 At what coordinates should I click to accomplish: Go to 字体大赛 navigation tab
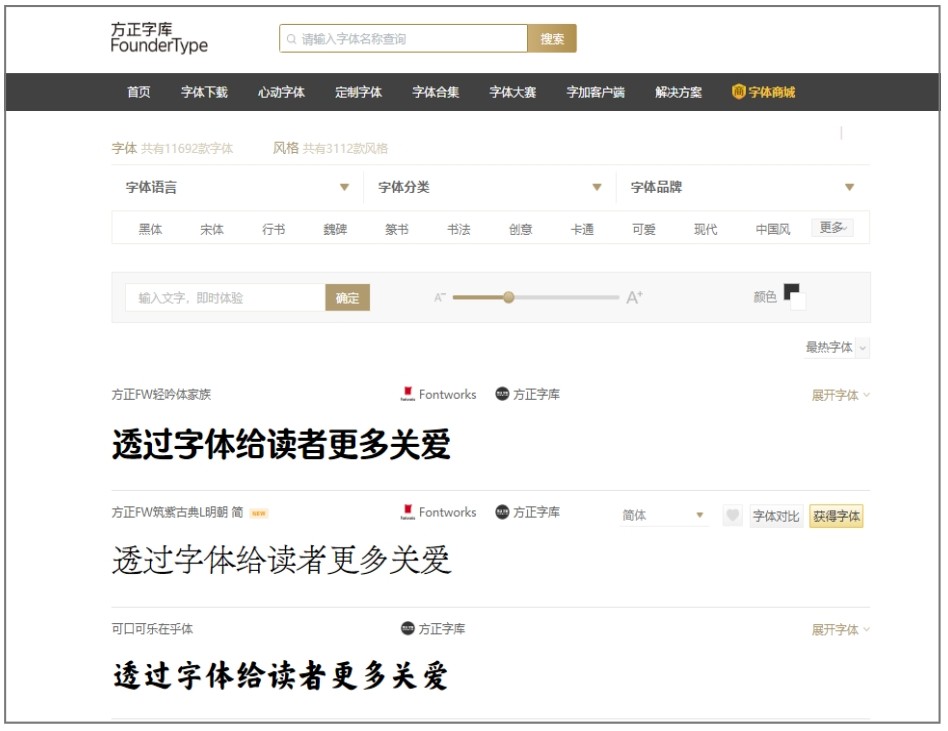coord(512,92)
